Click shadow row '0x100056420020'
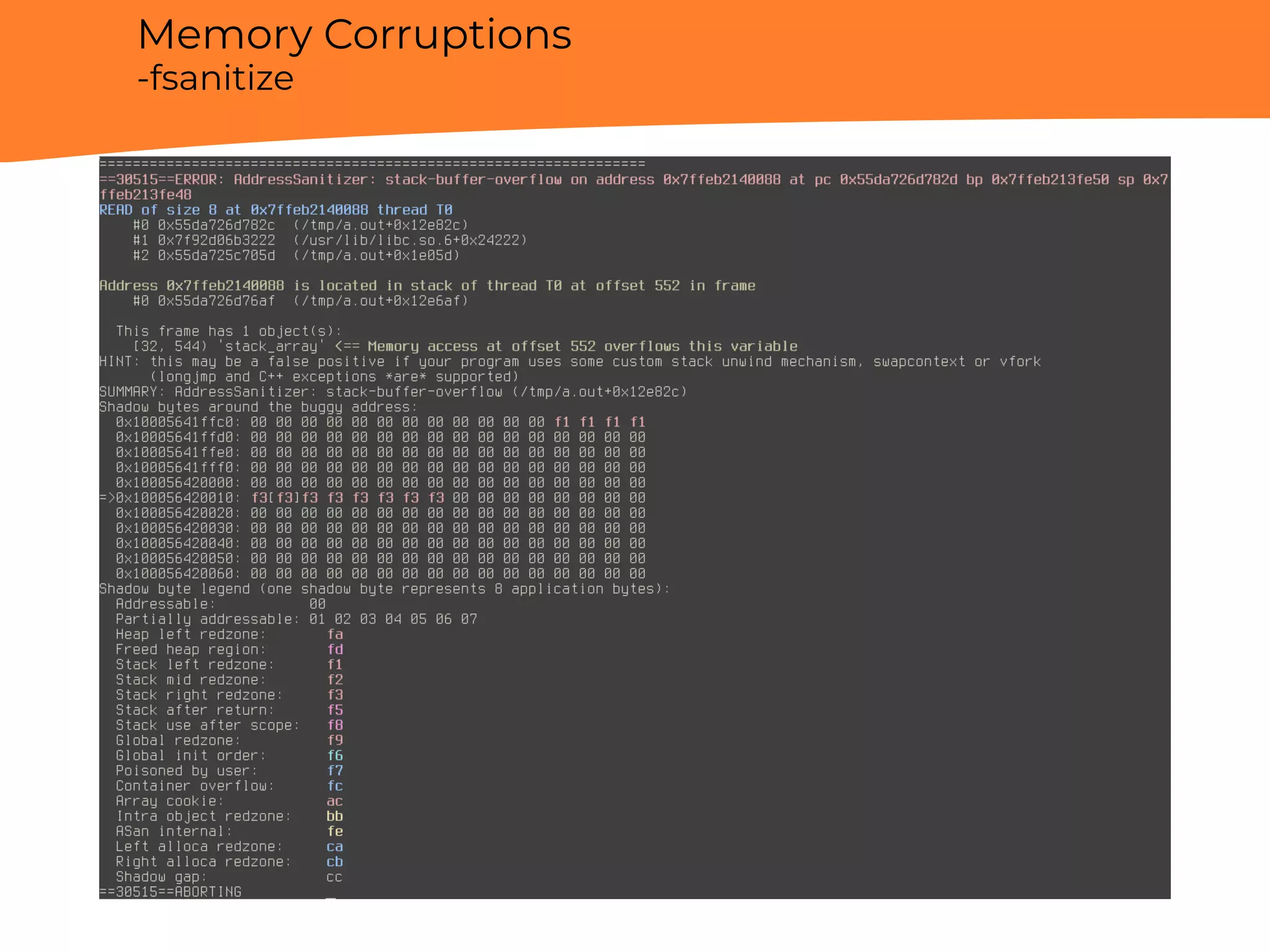1270x952 pixels. (x=381, y=513)
